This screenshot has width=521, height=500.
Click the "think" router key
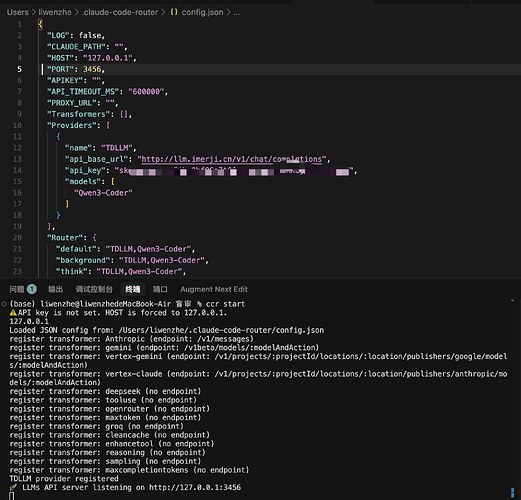pos(74,271)
